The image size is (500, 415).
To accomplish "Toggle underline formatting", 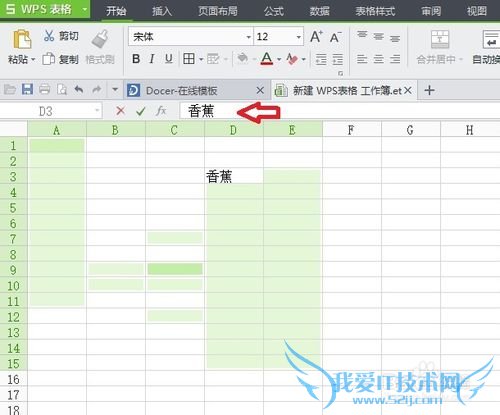I will [x=169, y=59].
